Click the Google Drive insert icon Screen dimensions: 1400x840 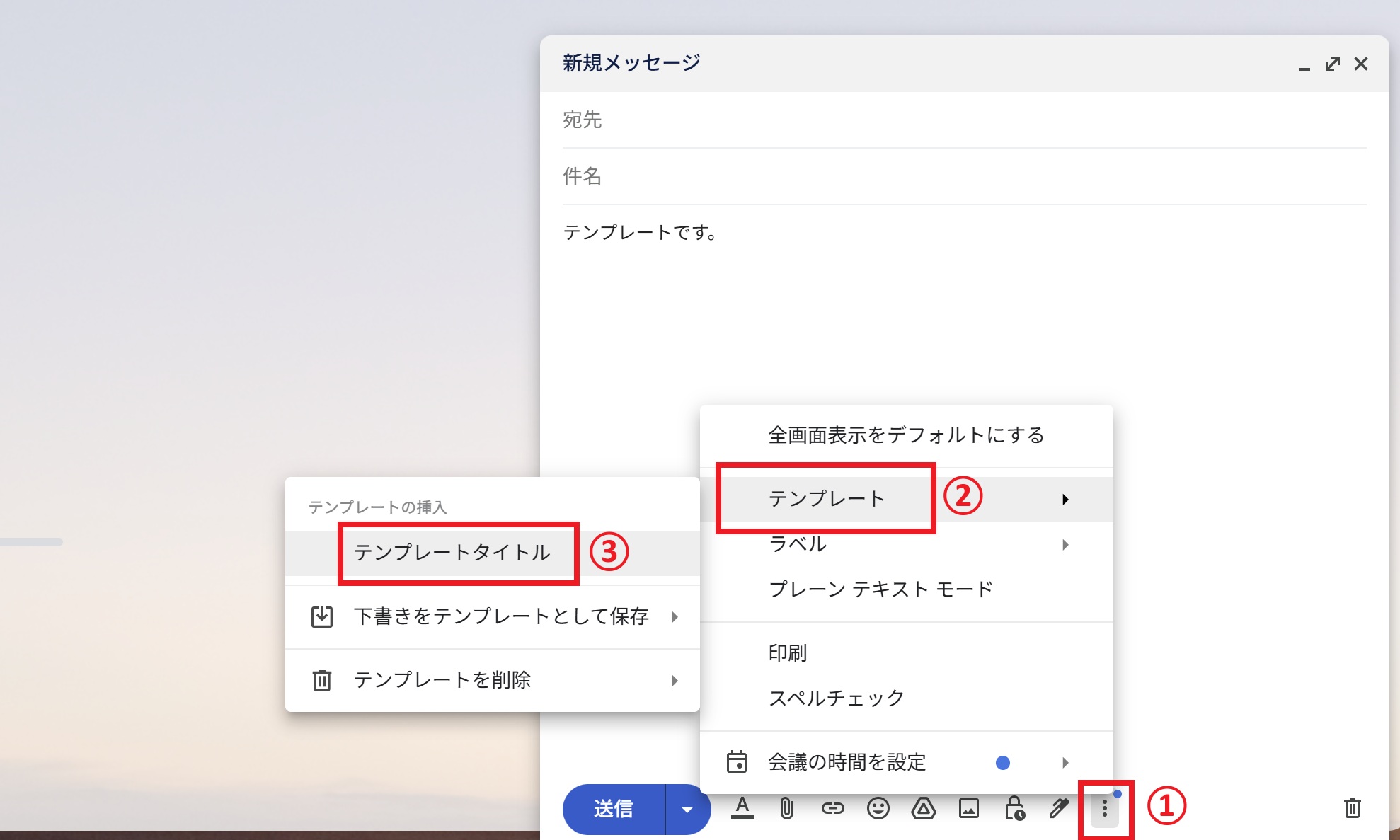pos(923,808)
